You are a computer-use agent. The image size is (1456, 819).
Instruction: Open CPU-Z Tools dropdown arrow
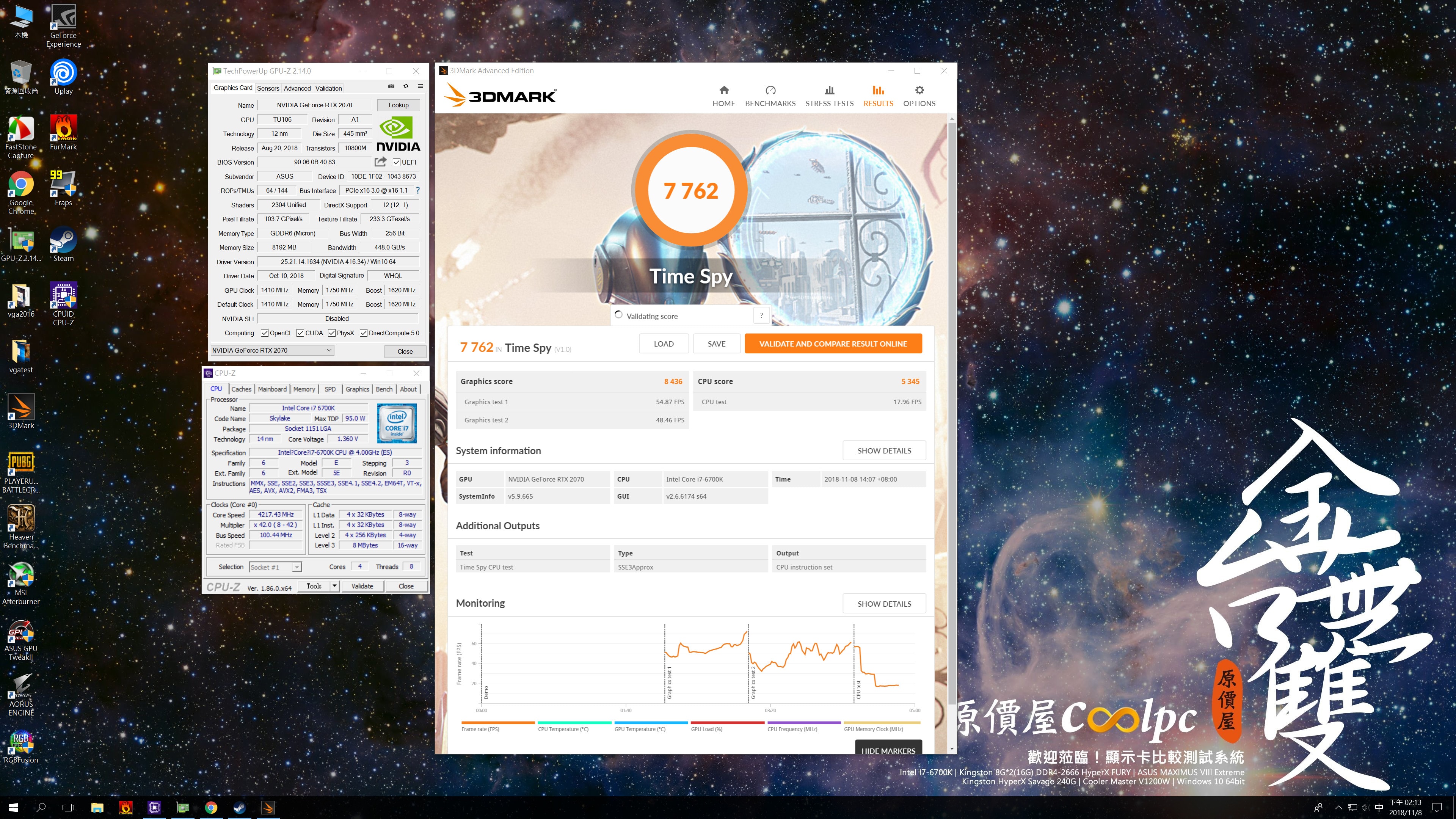coord(334,586)
